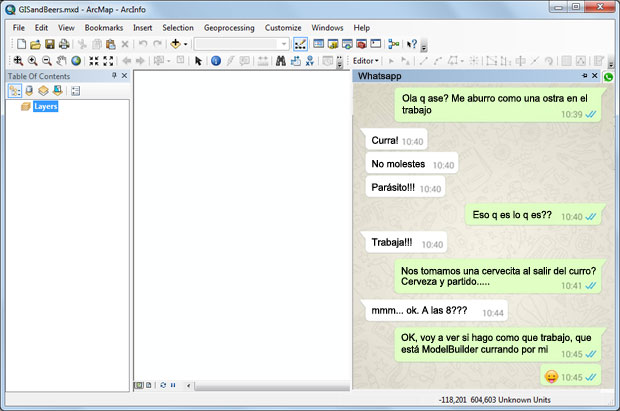Click the Fixed Zoom In arrows icon
The image size is (620, 411).
(94, 61)
